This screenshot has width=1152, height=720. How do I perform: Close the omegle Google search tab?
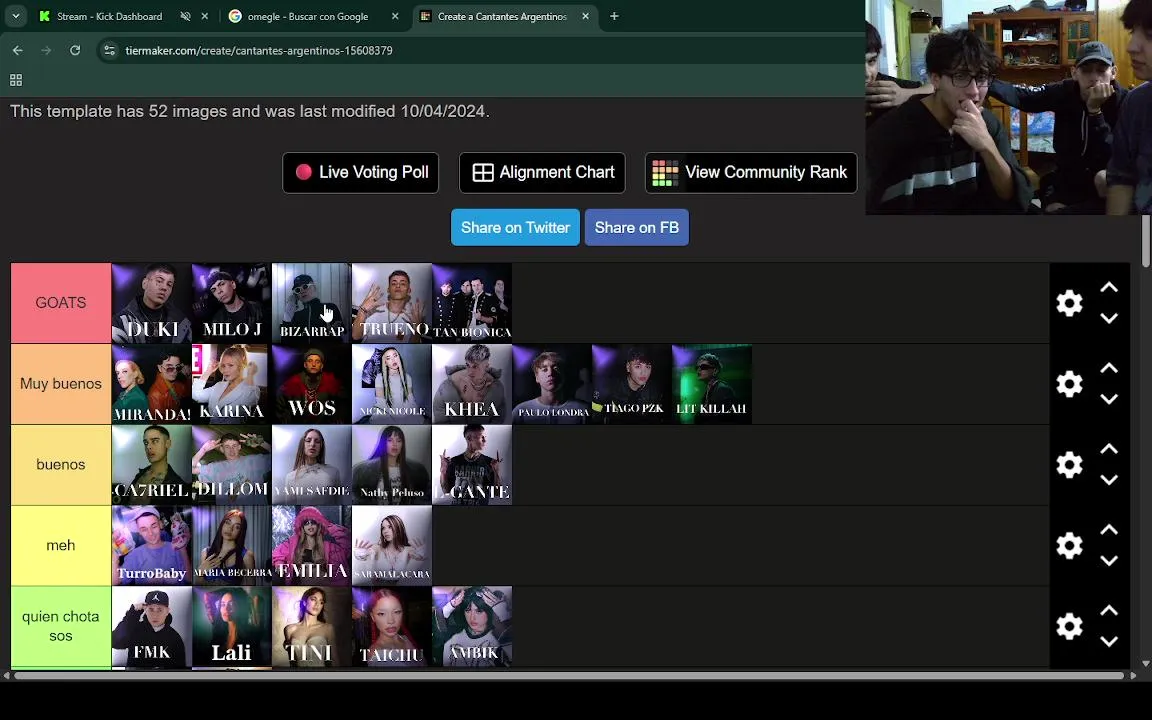(395, 16)
